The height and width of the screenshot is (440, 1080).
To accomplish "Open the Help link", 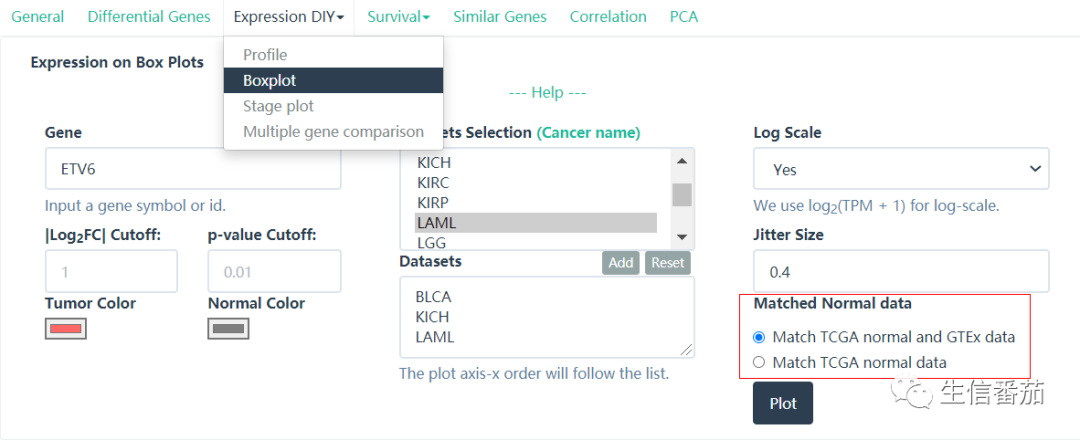I will (x=547, y=92).
